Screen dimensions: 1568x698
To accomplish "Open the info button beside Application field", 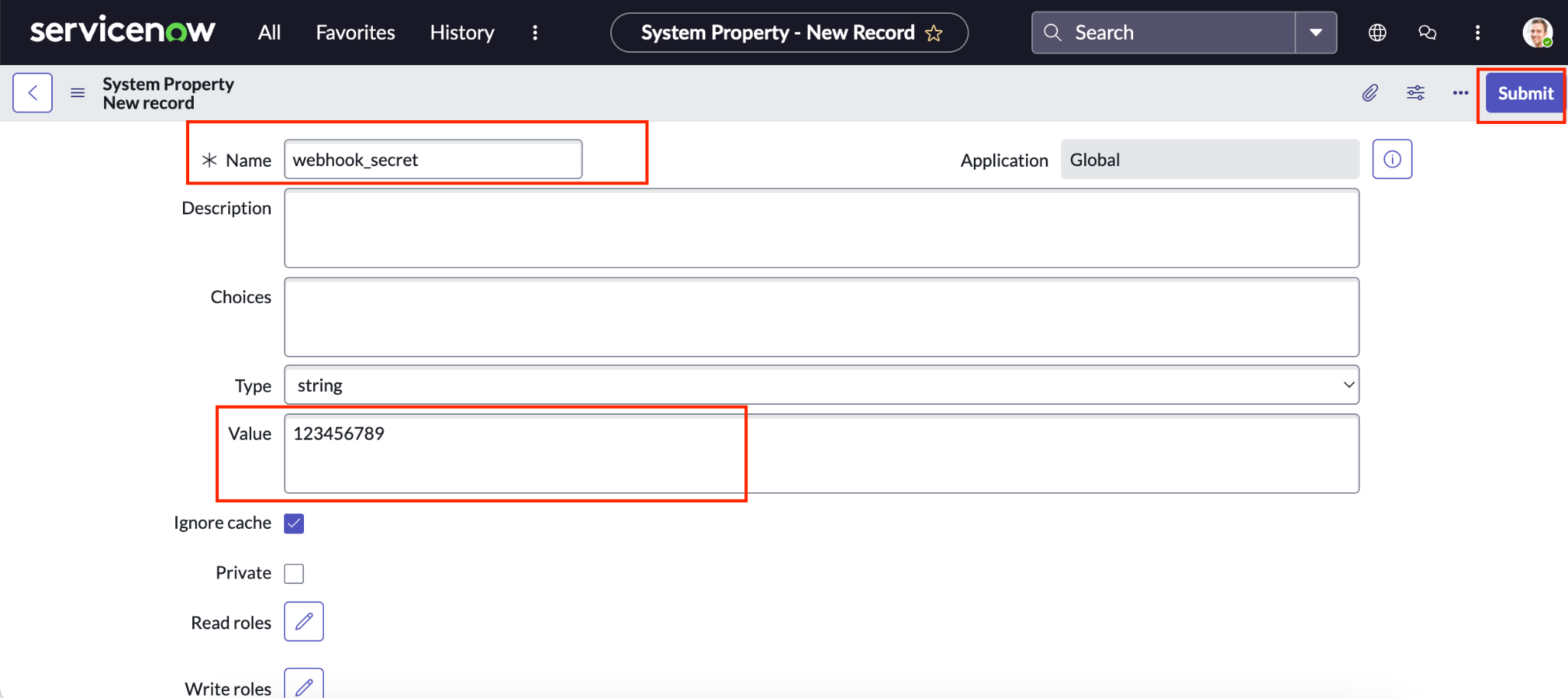I will [x=1392, y=158].
